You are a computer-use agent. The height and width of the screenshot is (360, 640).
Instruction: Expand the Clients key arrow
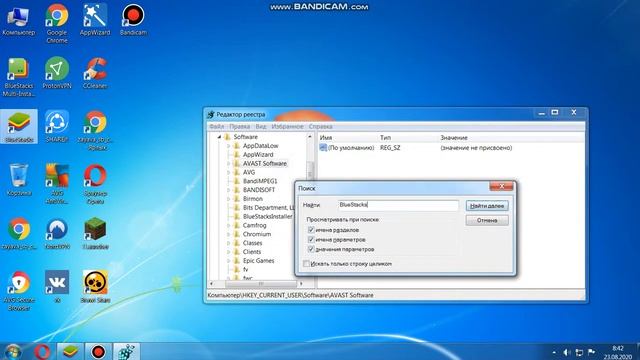point(229,252)
